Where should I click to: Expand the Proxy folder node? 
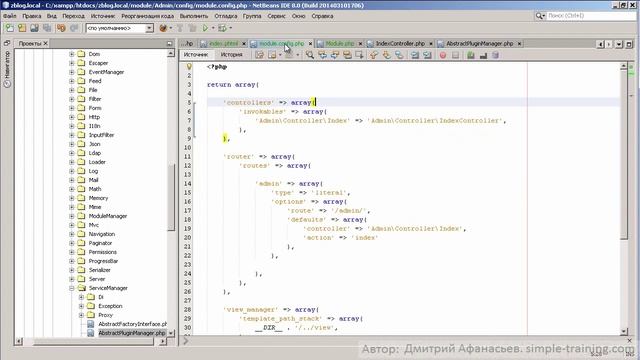pyautogui.click(x=81, y=315)
